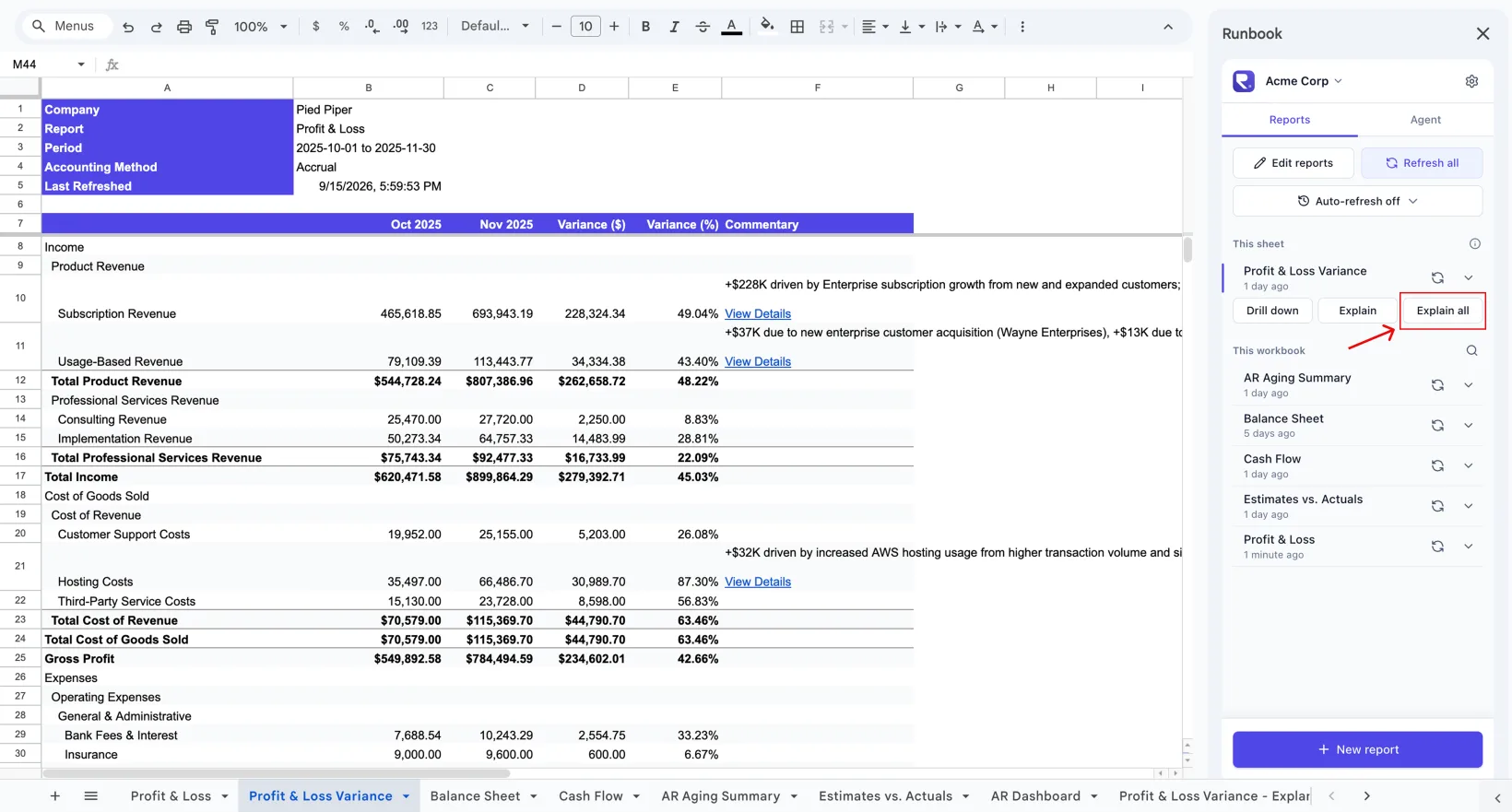Open the font family dropdown
The image size is (1512, 812).
pyautogui.click(x=495, y=27)
